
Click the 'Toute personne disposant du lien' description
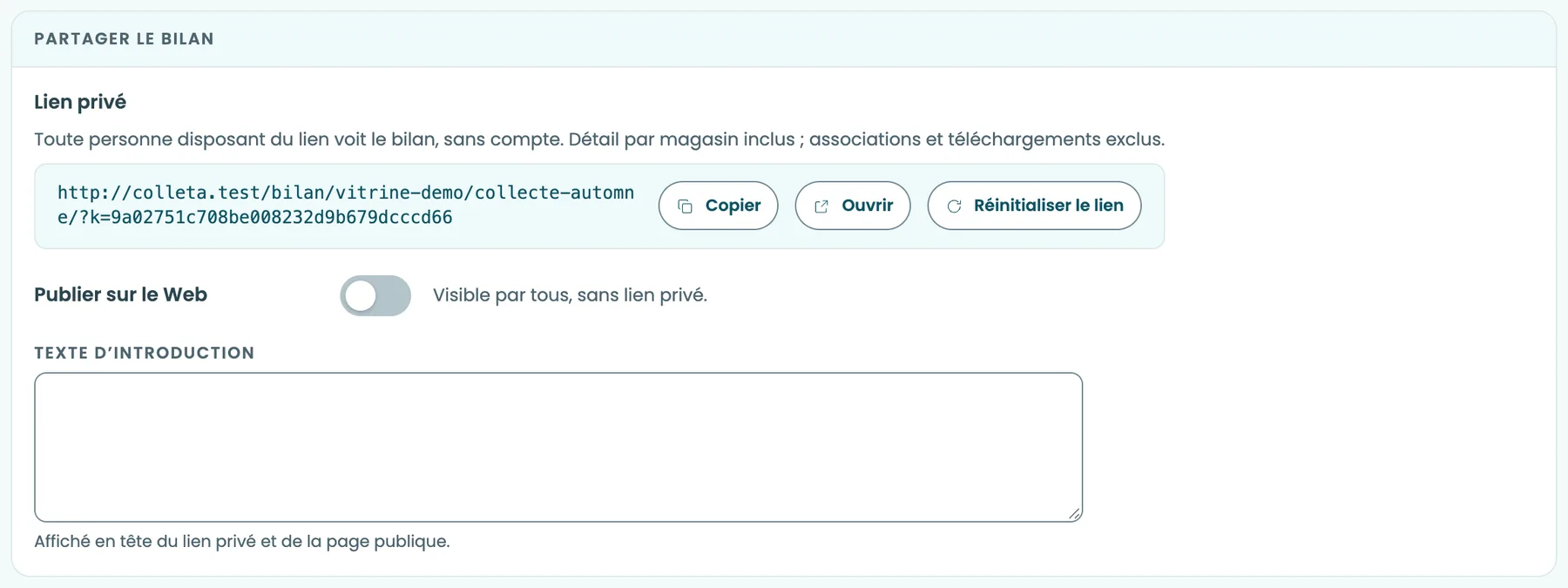(599, 139)
